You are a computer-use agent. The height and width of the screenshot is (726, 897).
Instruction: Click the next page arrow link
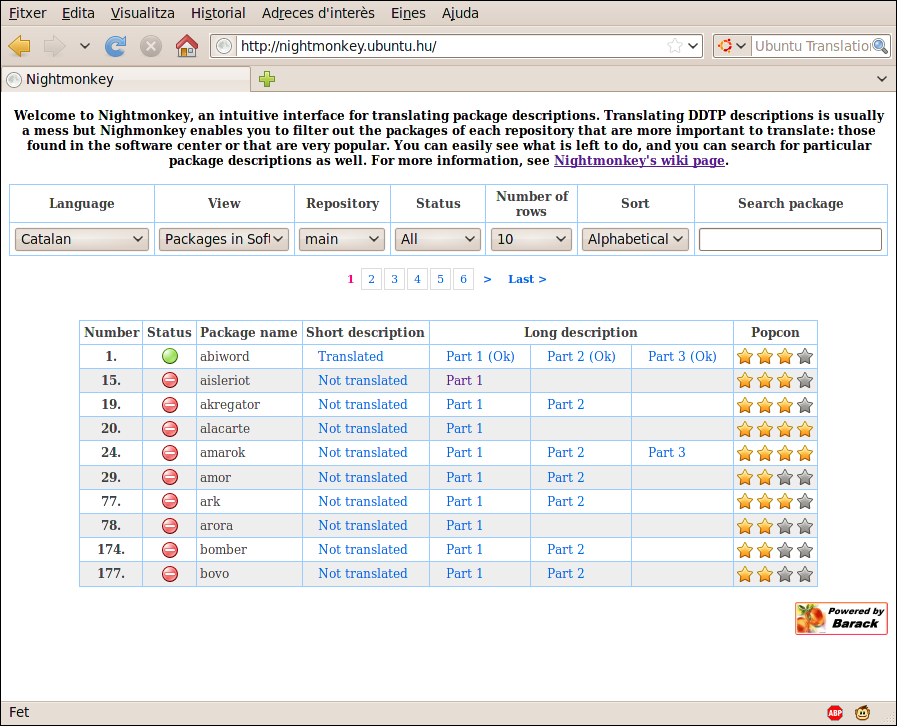(x=487, y=279)
